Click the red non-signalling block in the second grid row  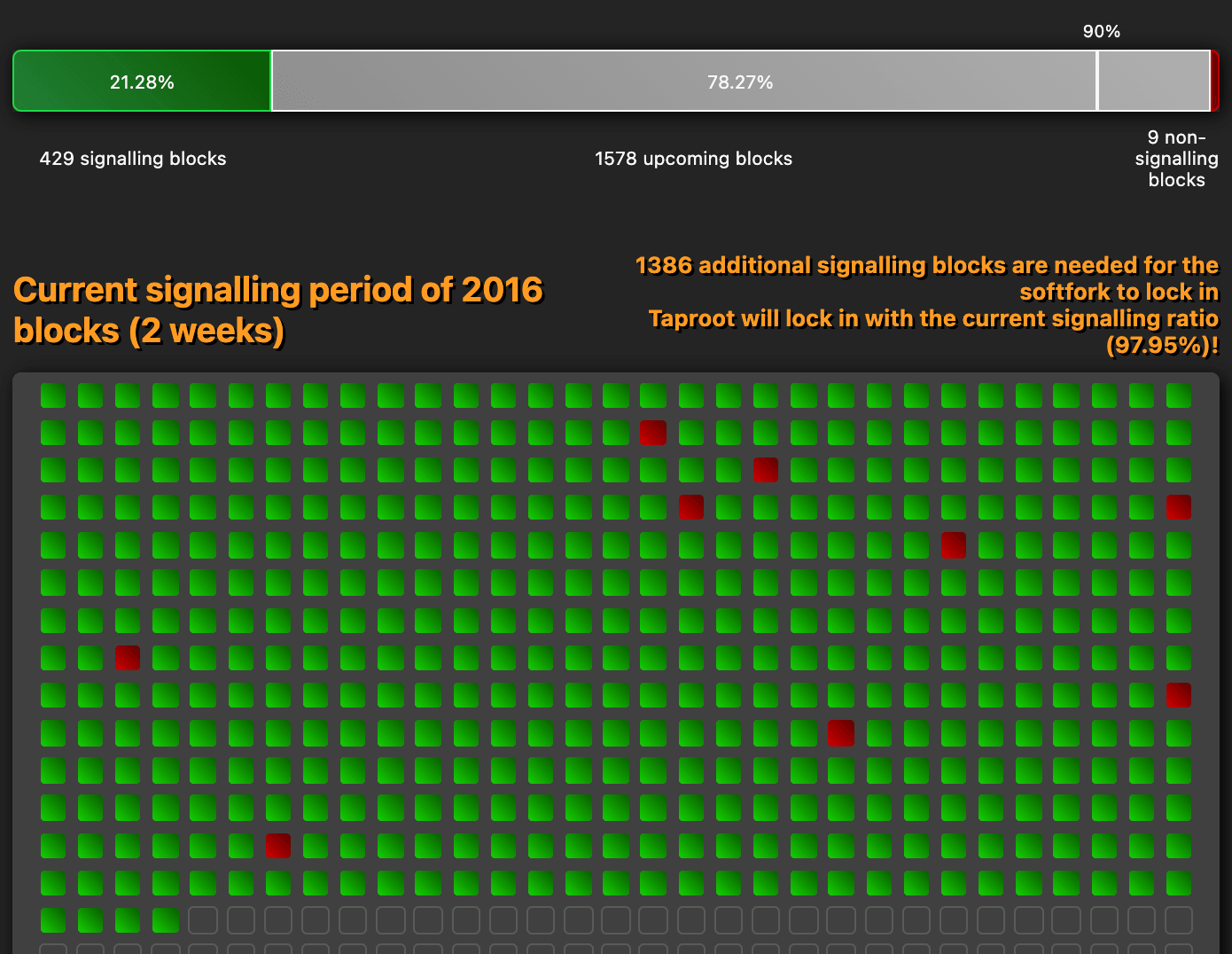pyautogui.click(x=653, y=433)
